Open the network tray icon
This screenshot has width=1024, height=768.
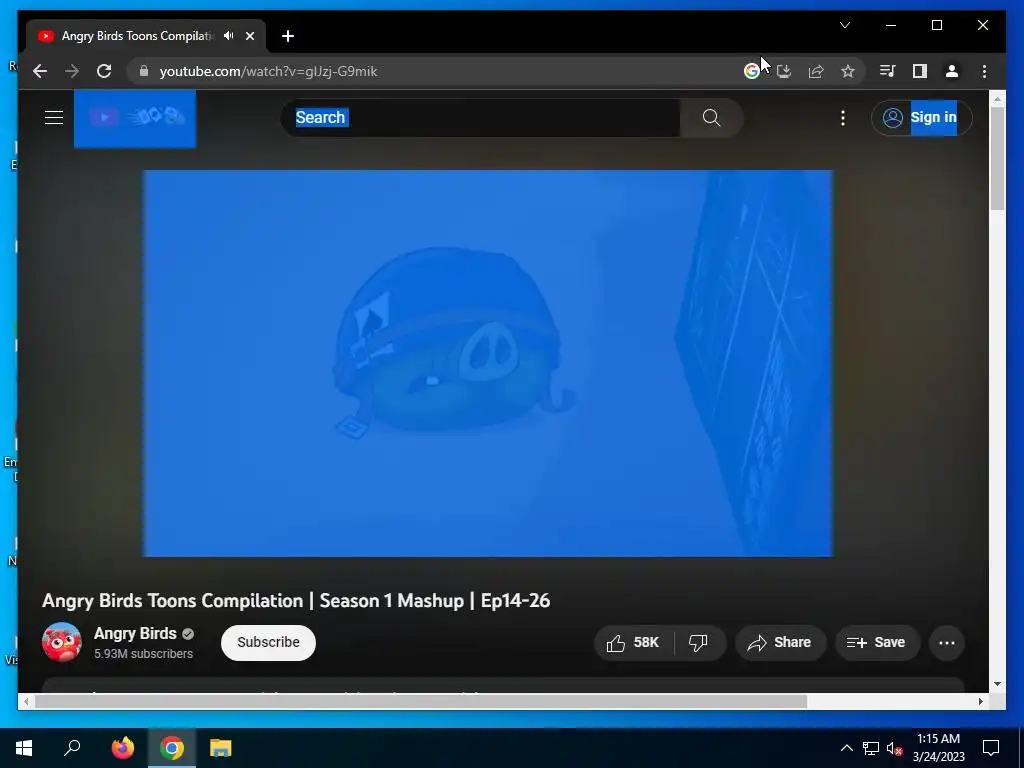(x=871, y=748)
